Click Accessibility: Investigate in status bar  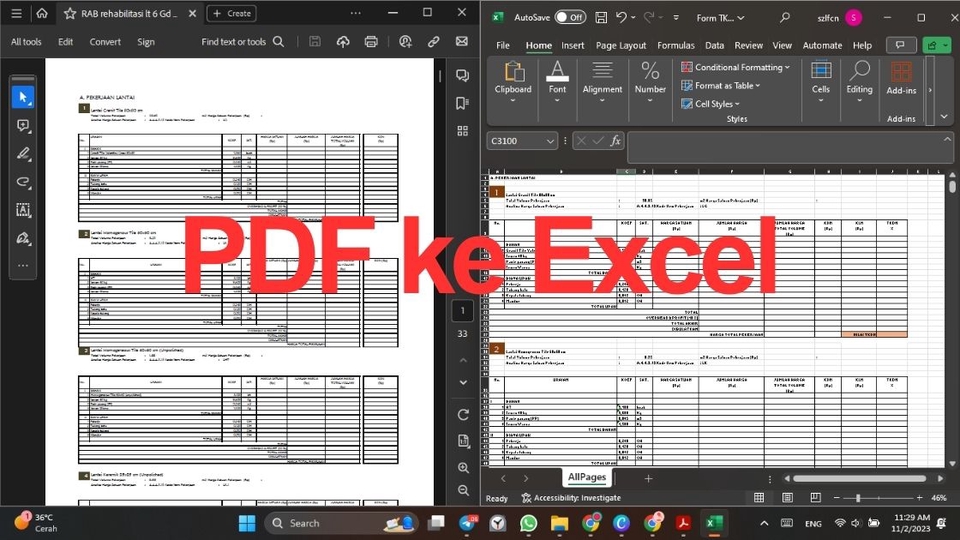pos(571,498)
